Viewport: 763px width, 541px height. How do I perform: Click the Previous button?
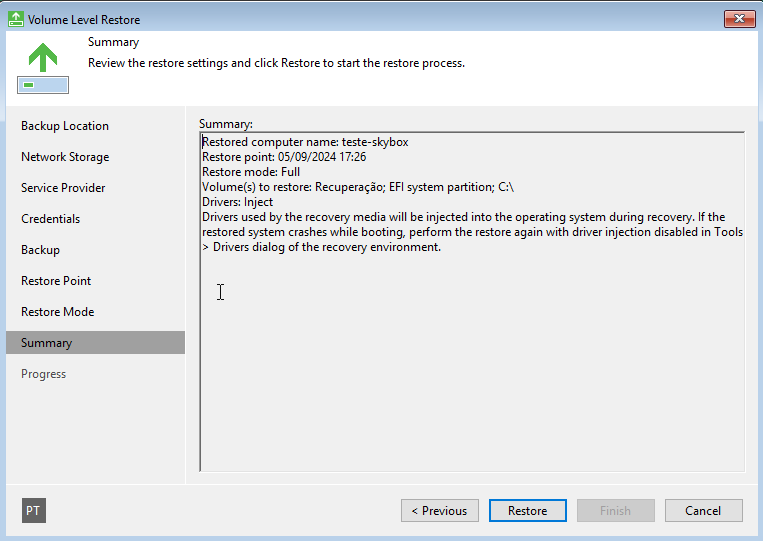point(440,510)
